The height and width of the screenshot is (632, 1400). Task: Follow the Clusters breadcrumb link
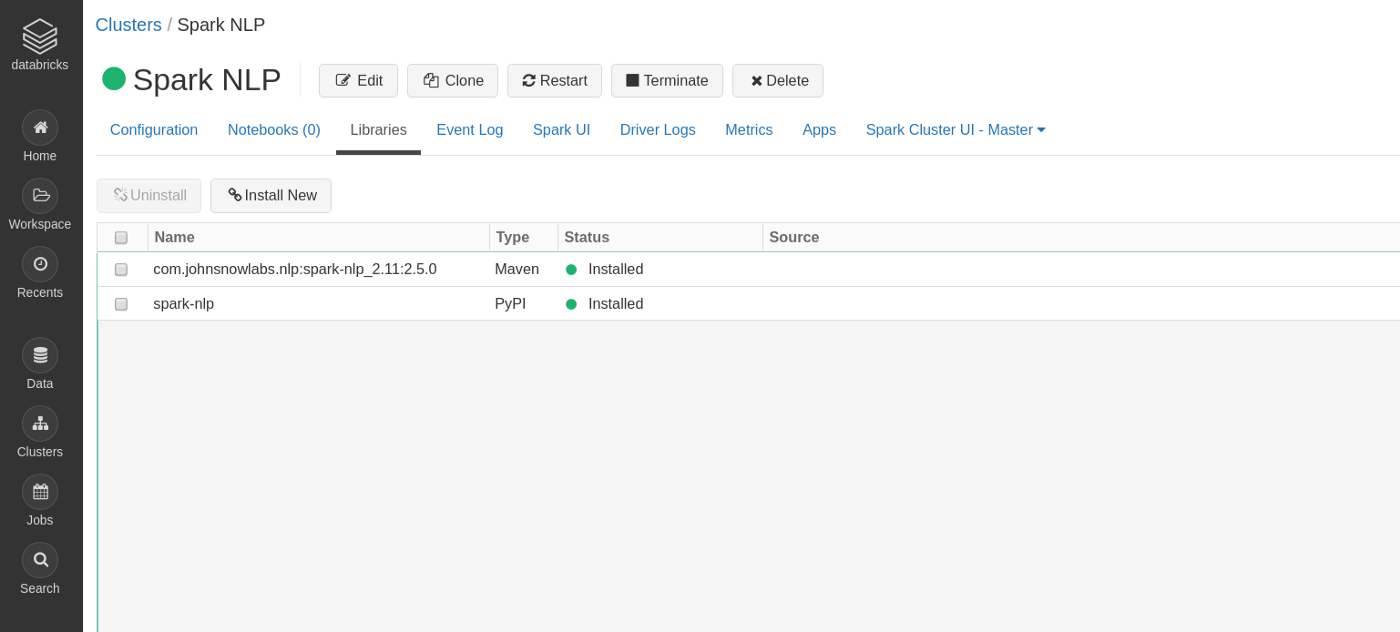pyautogui.click(x=129, y=25)
